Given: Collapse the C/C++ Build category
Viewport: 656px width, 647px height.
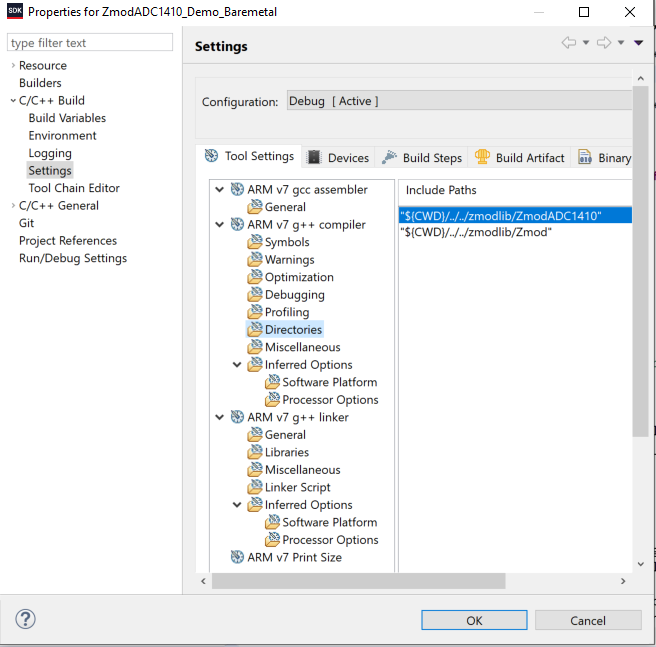Looking at the screenshot, I should (13, 100).
